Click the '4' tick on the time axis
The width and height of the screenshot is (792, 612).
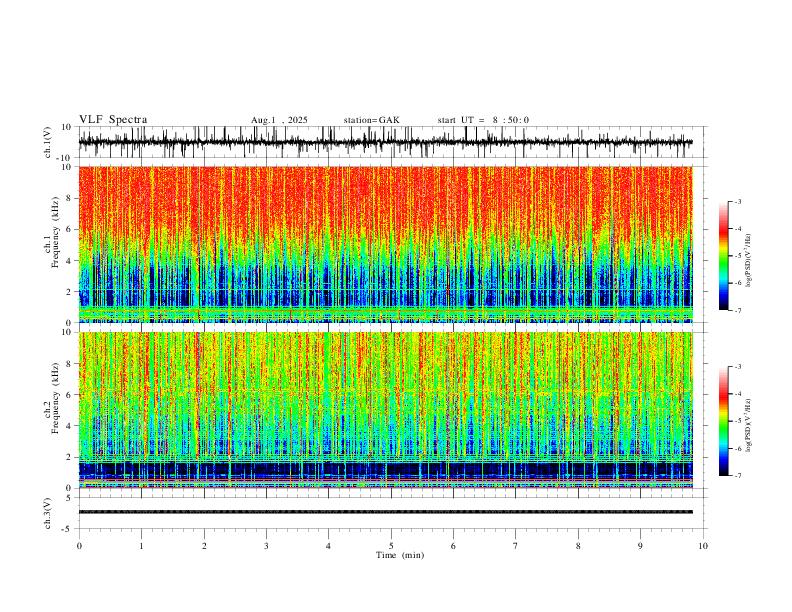pyautogui.click(x=328, y=546)
